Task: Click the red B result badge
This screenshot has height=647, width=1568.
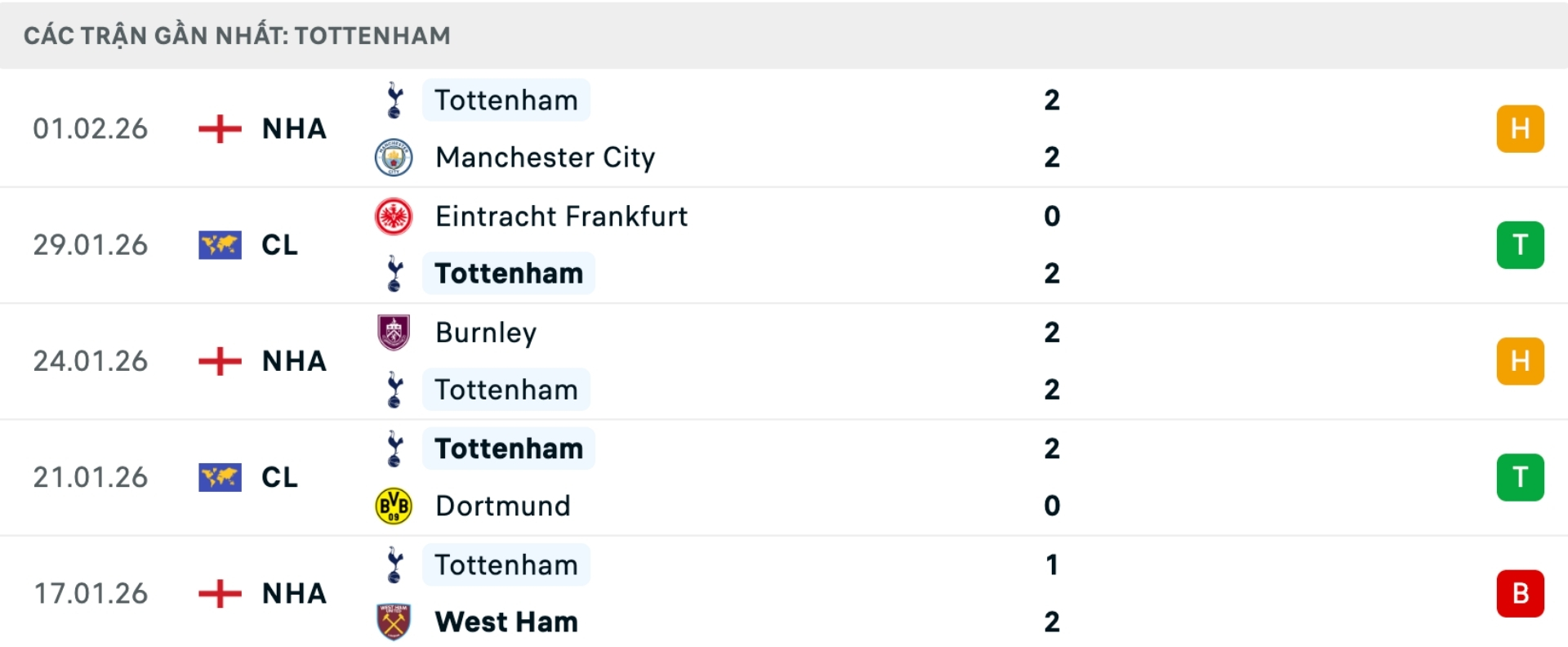Action: pos(1520,593)
